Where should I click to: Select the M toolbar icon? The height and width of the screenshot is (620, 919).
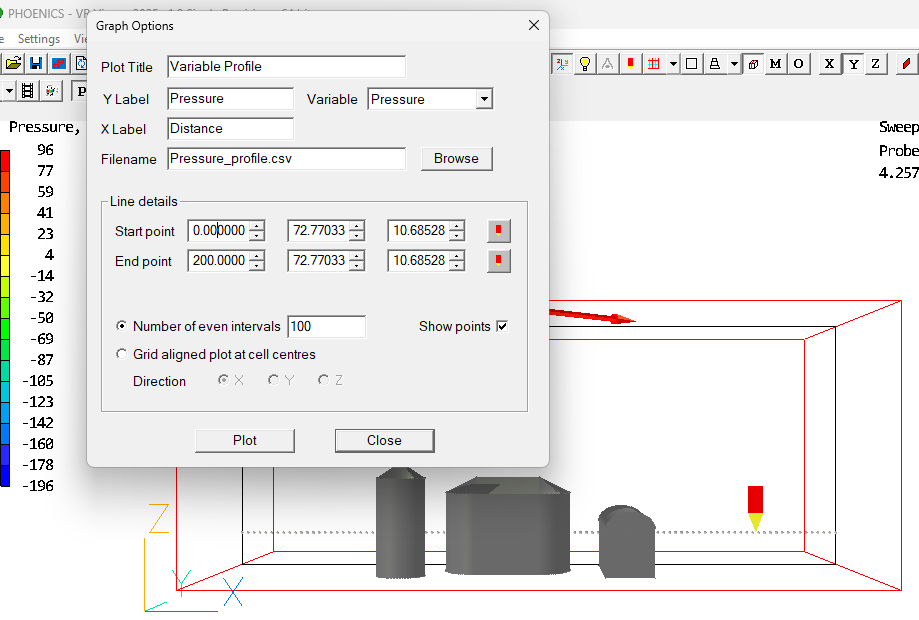click(x=775, y=62)
